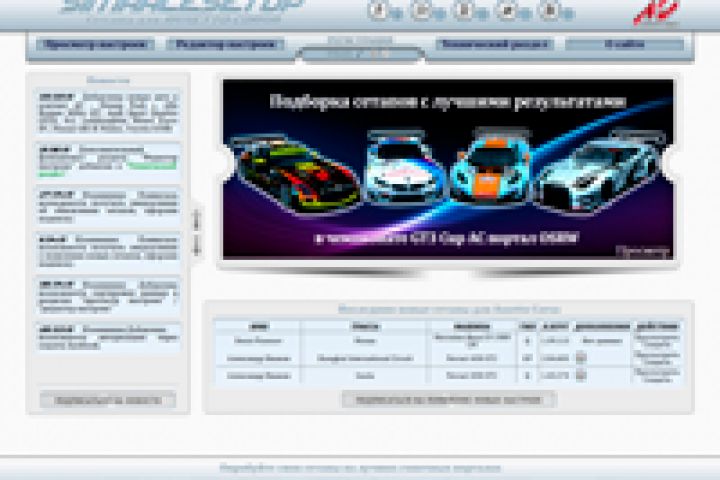Image resolution: width=720 pixels, height=480 pixels.
Task: Click the first column header of the setups table
Action: point(259,327)
